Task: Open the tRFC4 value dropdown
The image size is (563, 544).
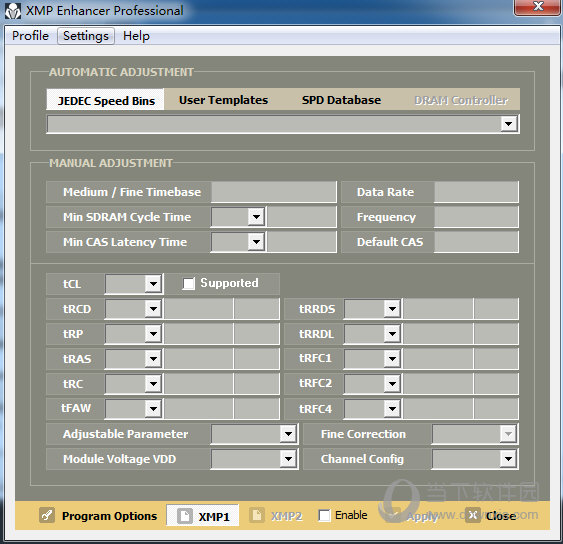Action: 392,409
